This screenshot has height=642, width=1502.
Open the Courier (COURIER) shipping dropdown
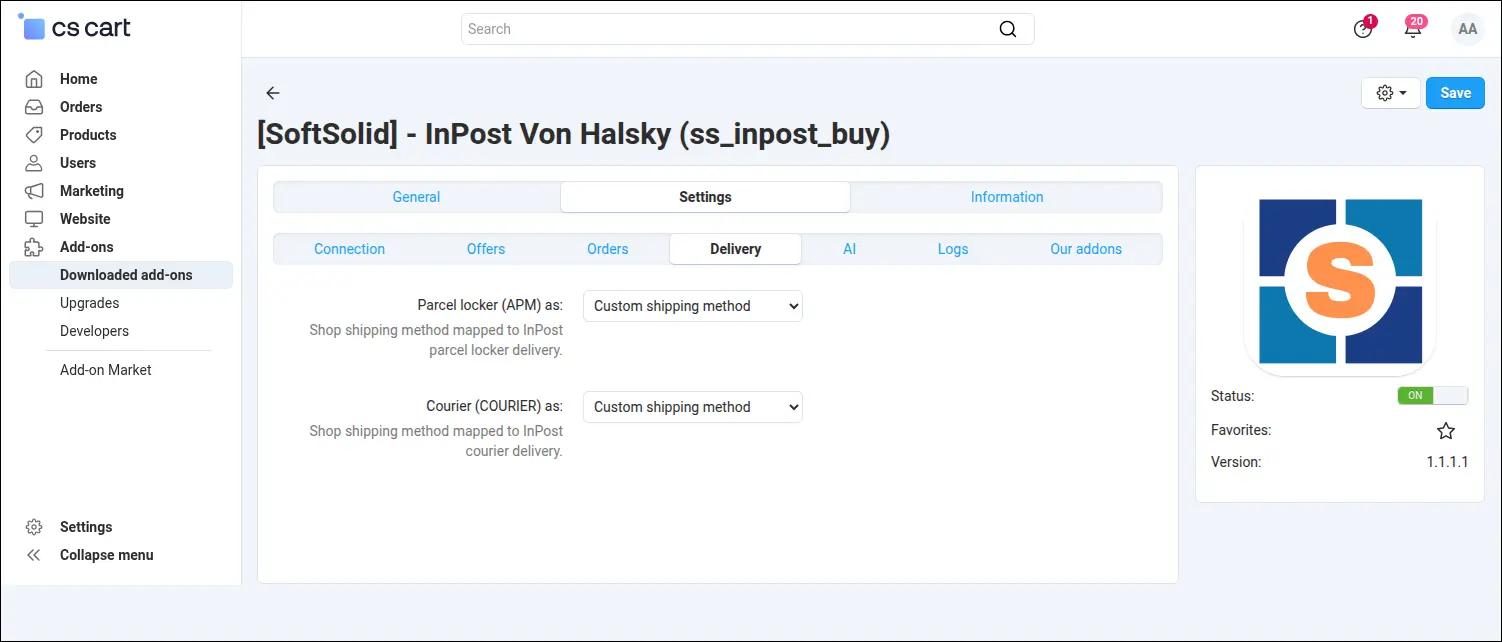(693, 407)
